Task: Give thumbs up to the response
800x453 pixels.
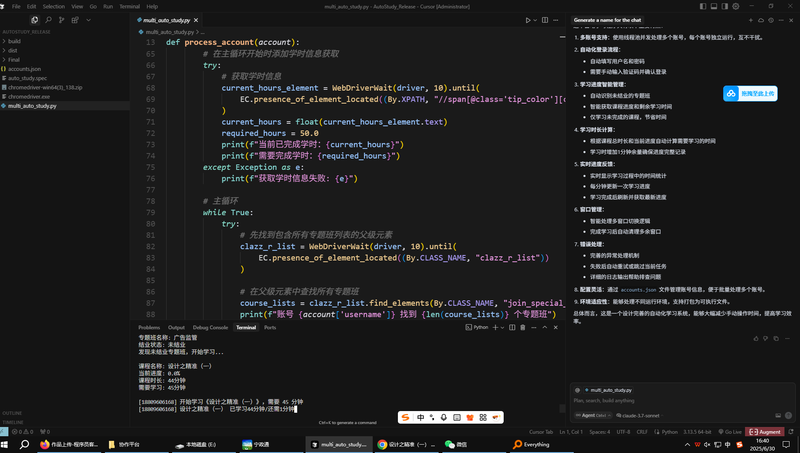Action: [756, 338]
